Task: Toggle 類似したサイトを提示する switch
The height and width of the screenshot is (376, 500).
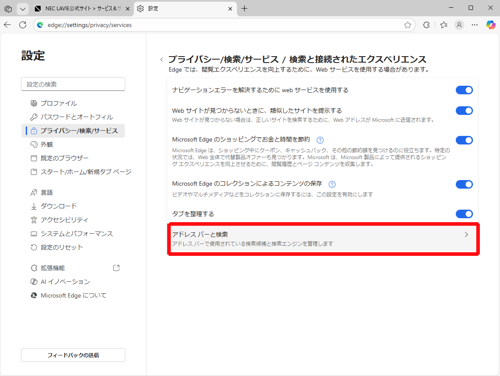Action: click(x=464, y=111)
